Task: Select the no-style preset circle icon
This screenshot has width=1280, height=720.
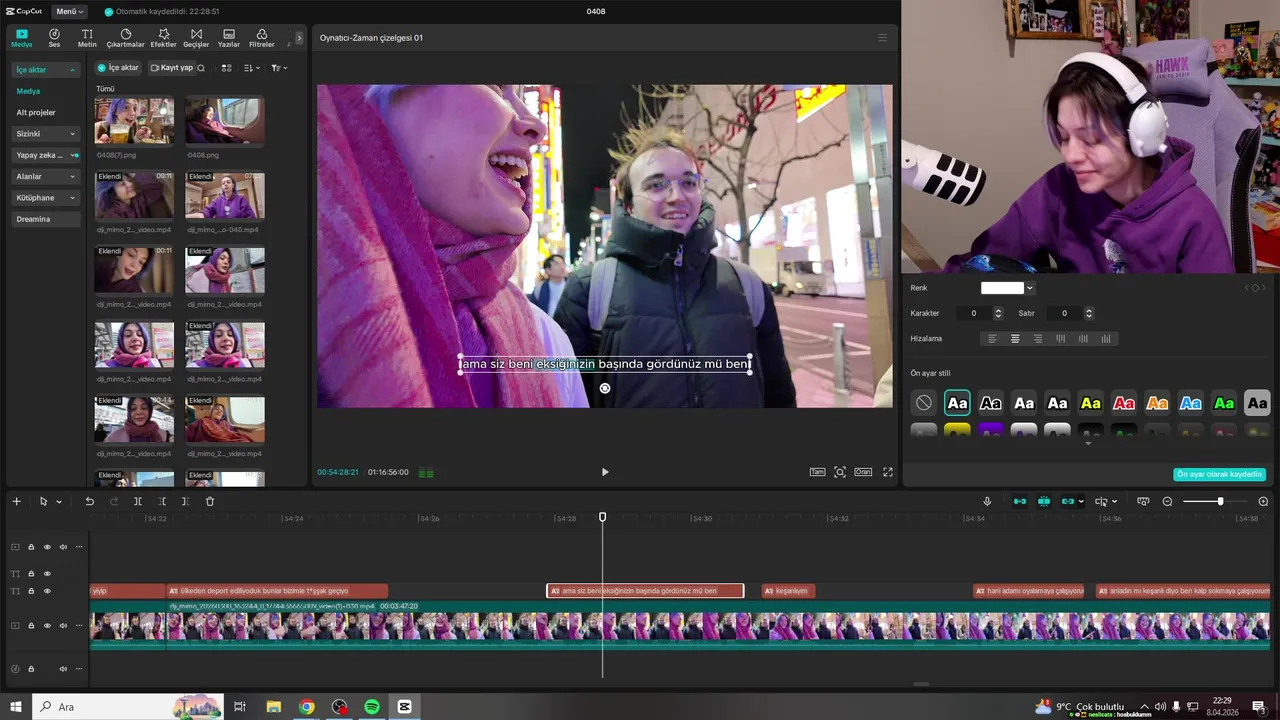Action: pos(924,403)
